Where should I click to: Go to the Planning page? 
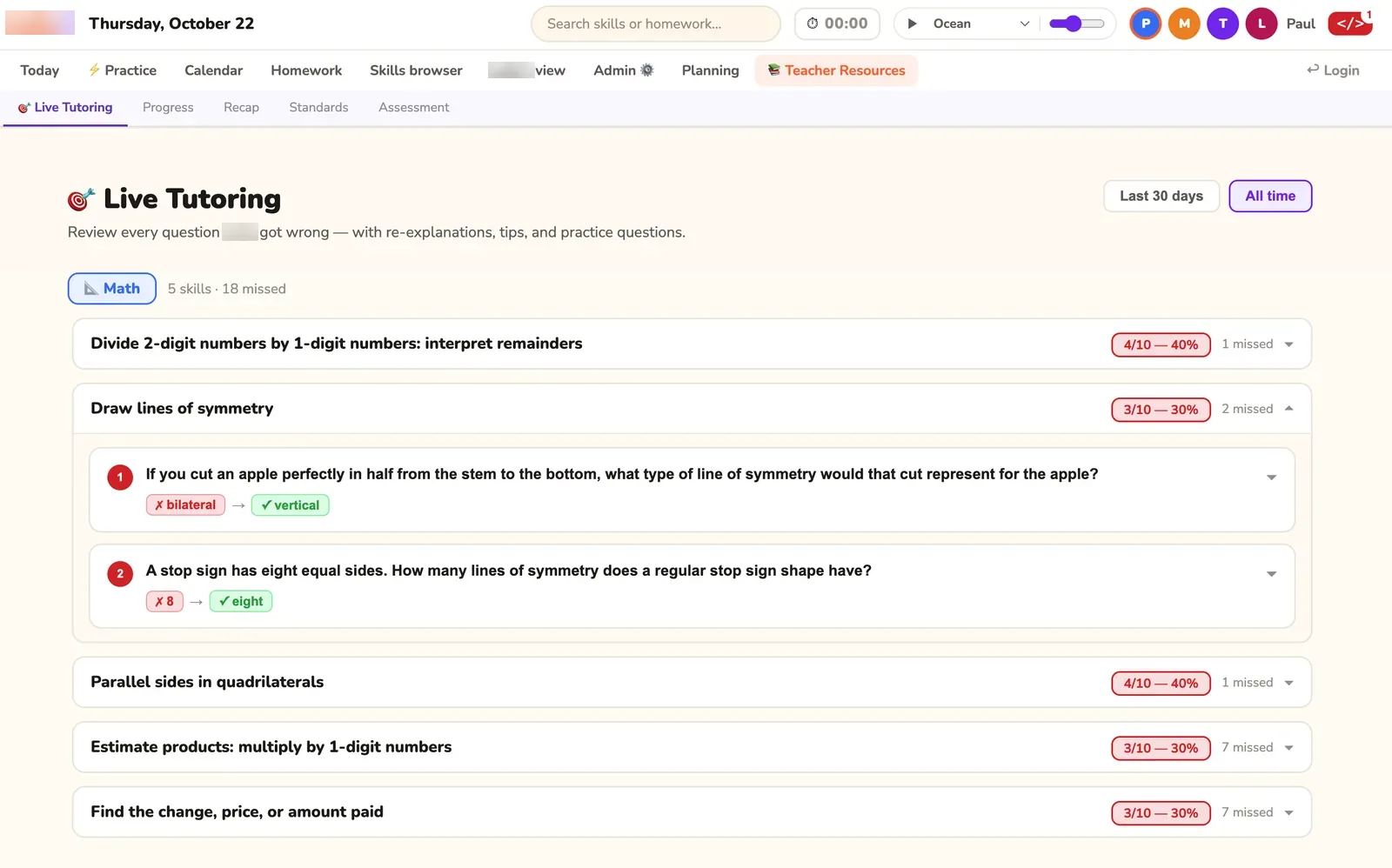(x=710, y=70)
